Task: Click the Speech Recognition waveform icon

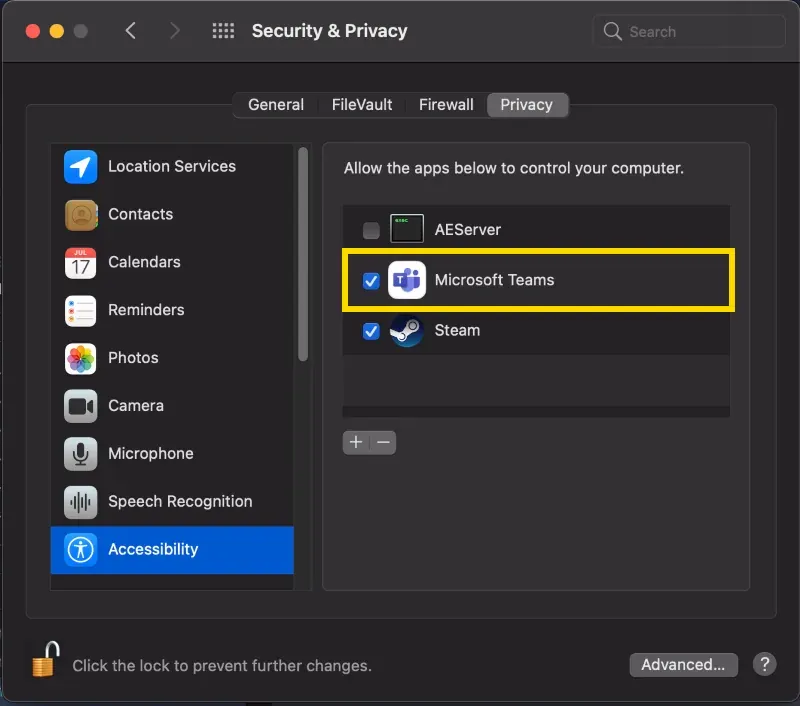Action: [x=81, y=502]
